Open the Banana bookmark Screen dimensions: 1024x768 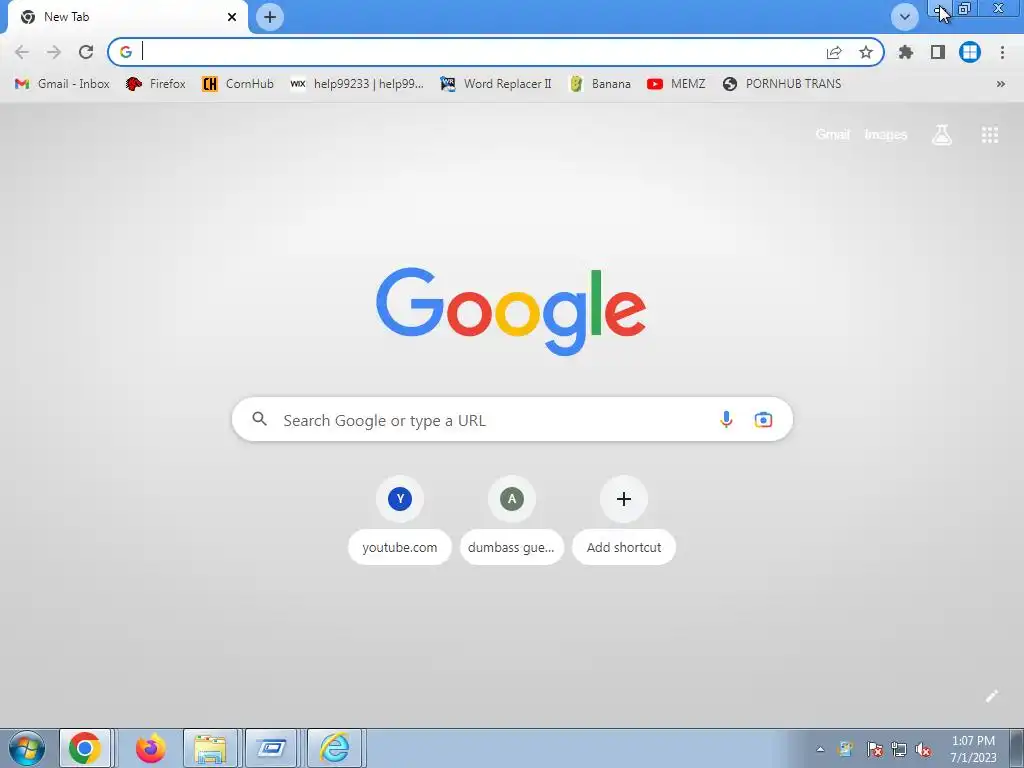600,84
